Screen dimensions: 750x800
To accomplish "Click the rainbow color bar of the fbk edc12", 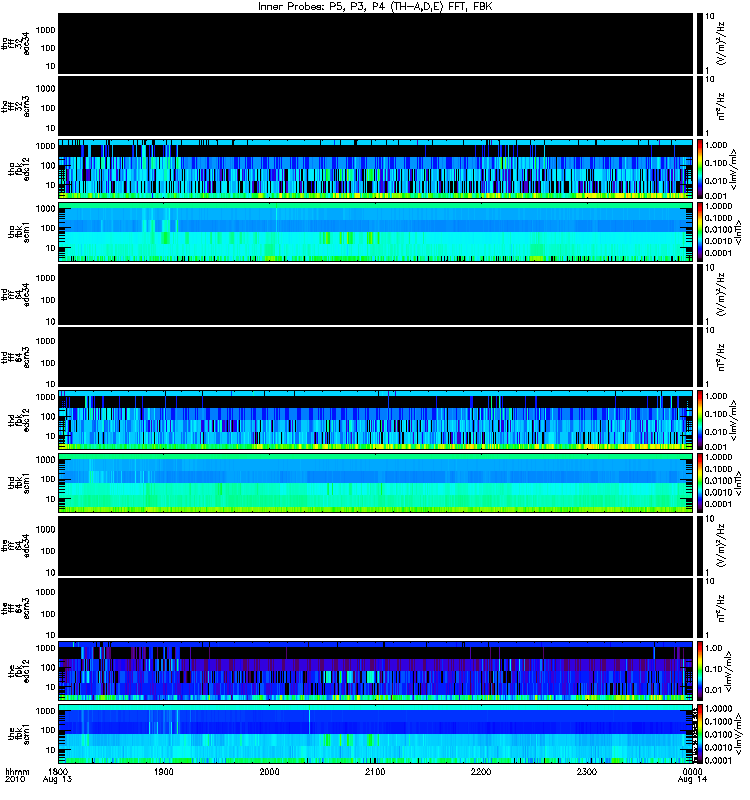I will pyautogui.click(x=700, y=671).
